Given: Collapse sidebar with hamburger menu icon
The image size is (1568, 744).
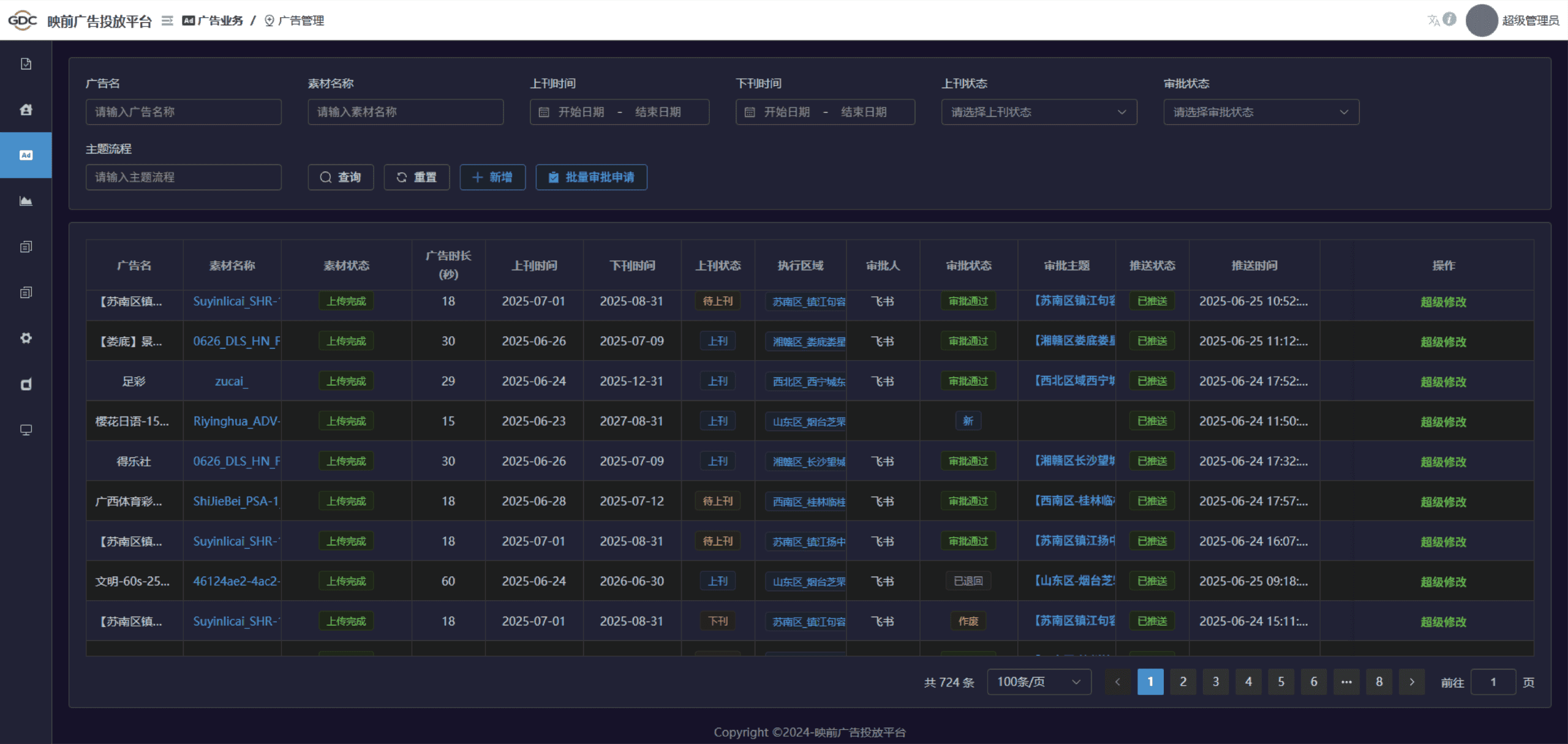Looking at the screenshot, I should pyautogui.click(x=167, y=20).
